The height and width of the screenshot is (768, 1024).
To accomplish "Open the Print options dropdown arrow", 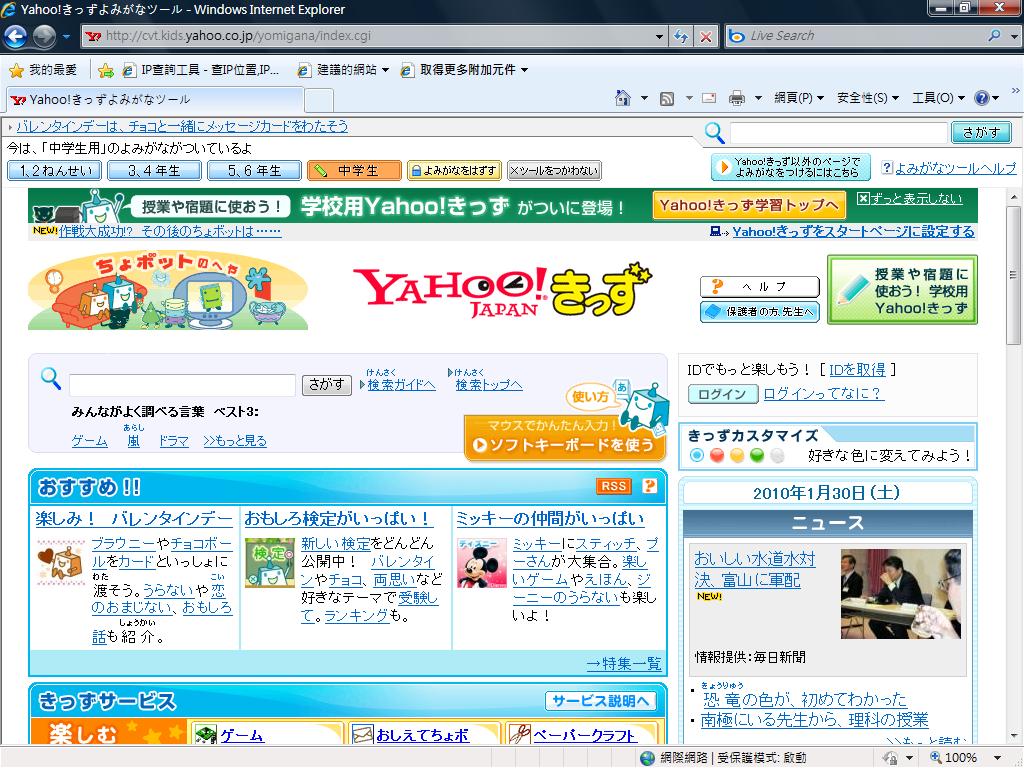I will pos(758,99).
